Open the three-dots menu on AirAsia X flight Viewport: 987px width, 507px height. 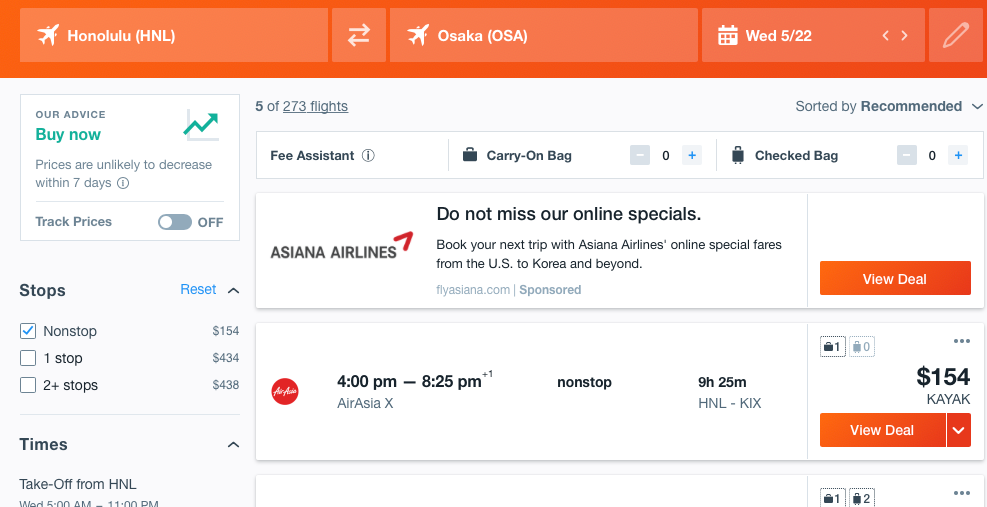pos(961,341)
